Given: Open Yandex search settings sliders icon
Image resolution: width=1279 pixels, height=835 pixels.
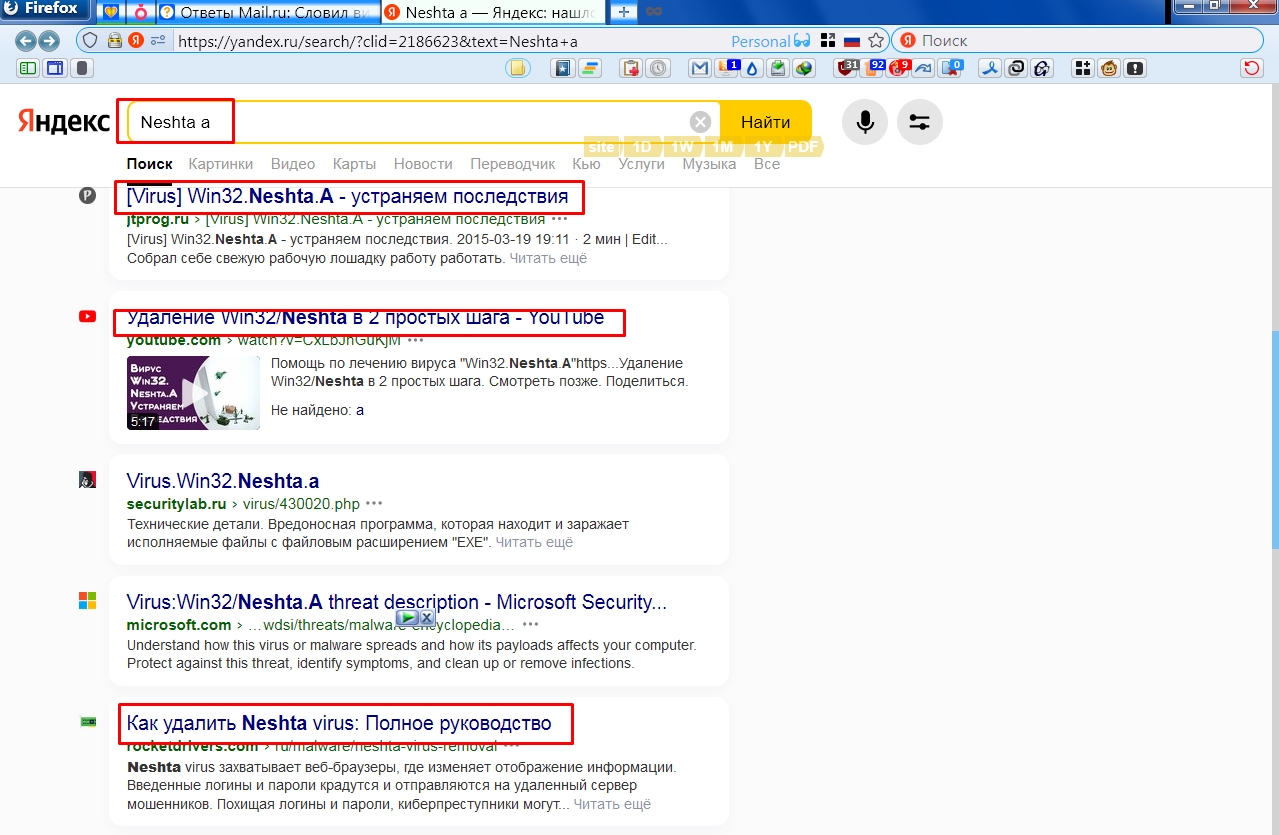Looking at the screenshot, I should (x=920, y=122).
